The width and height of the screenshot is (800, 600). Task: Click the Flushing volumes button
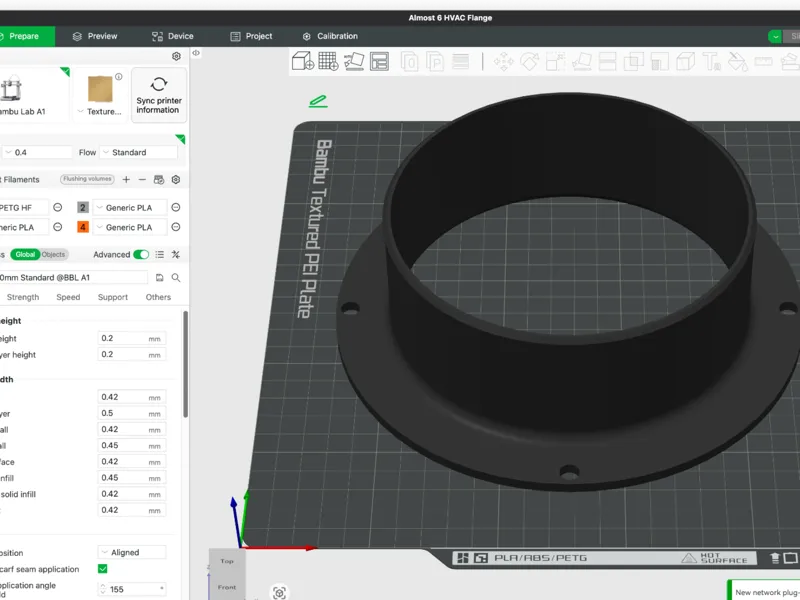tap(87, 179)
